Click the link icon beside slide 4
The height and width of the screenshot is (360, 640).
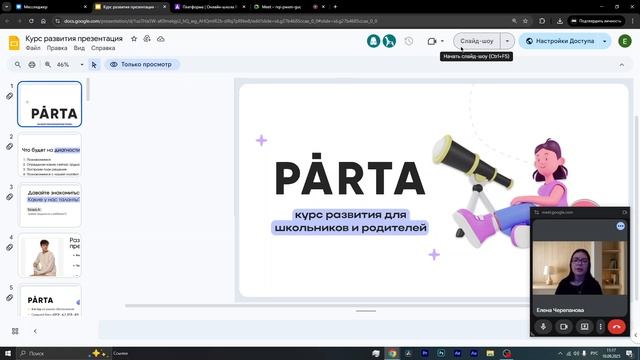[9, 247]
